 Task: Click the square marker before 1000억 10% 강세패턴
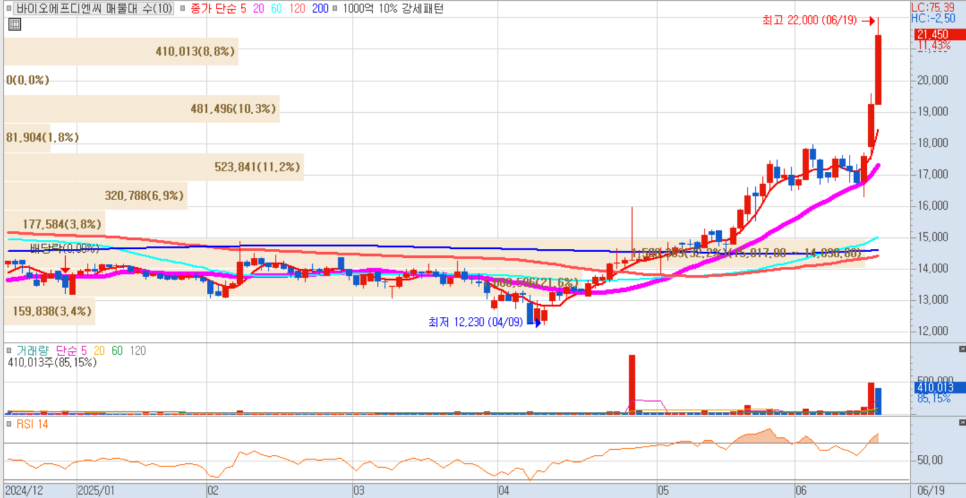[x=335, y=9]
